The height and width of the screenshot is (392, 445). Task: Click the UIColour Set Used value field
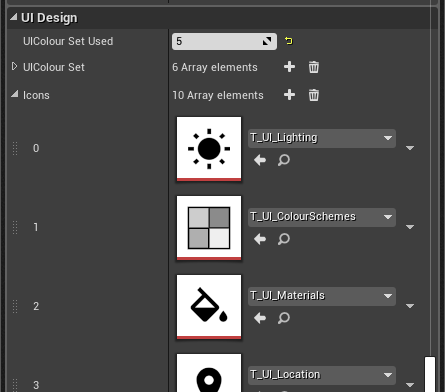(224, 41)
